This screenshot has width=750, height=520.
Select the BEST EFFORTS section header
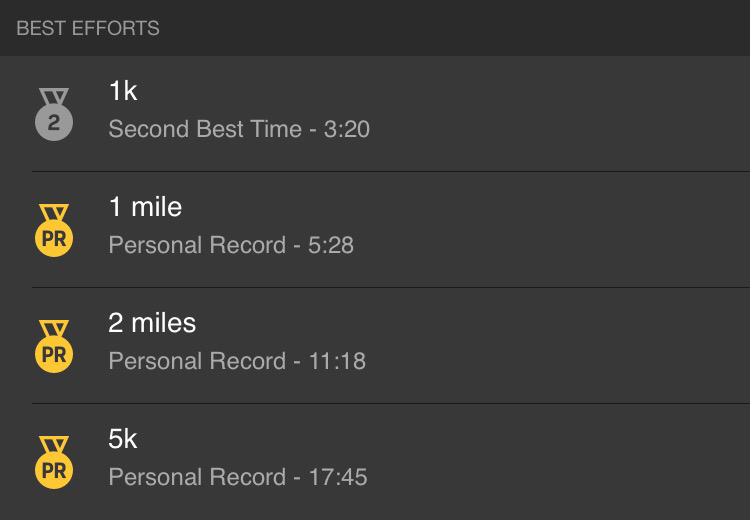[x=88, y=28]
